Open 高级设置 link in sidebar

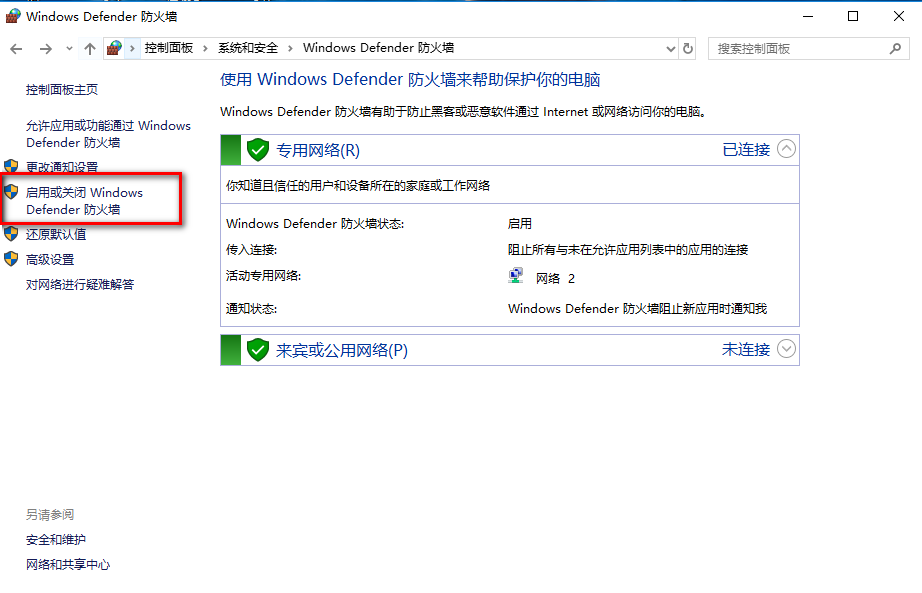50,259
